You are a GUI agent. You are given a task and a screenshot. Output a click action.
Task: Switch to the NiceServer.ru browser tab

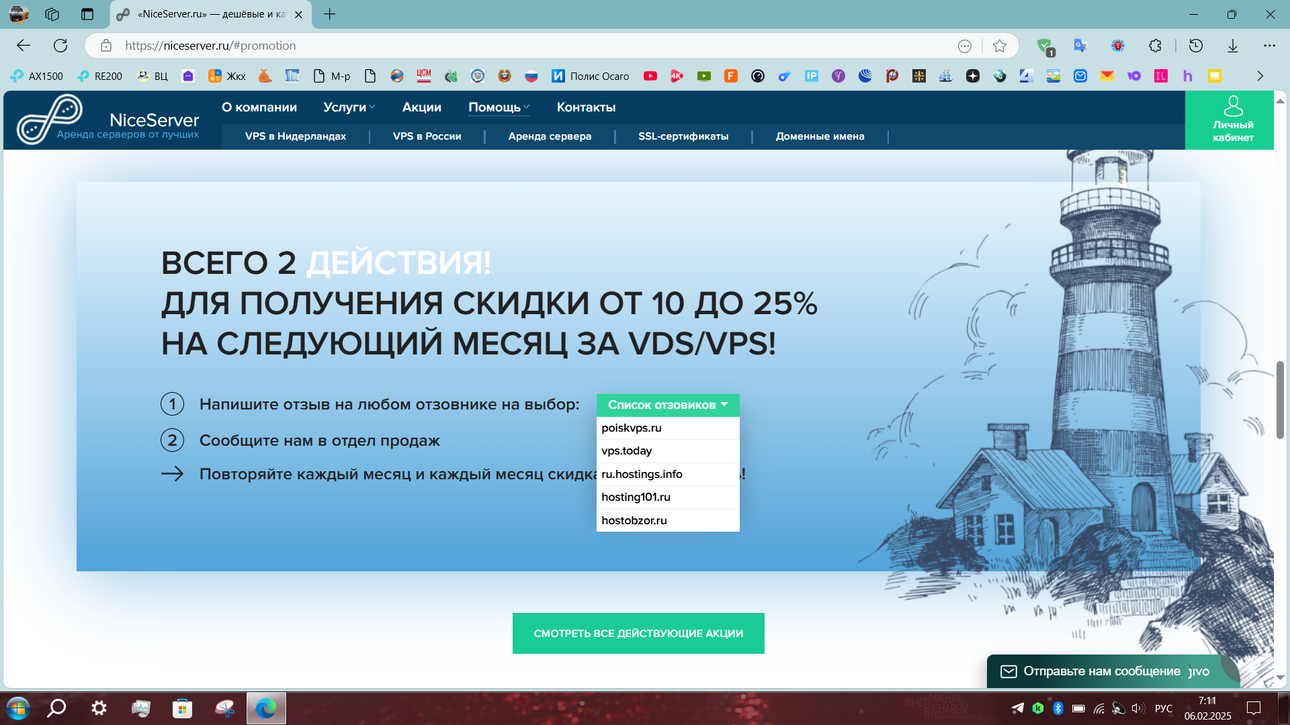210,14
